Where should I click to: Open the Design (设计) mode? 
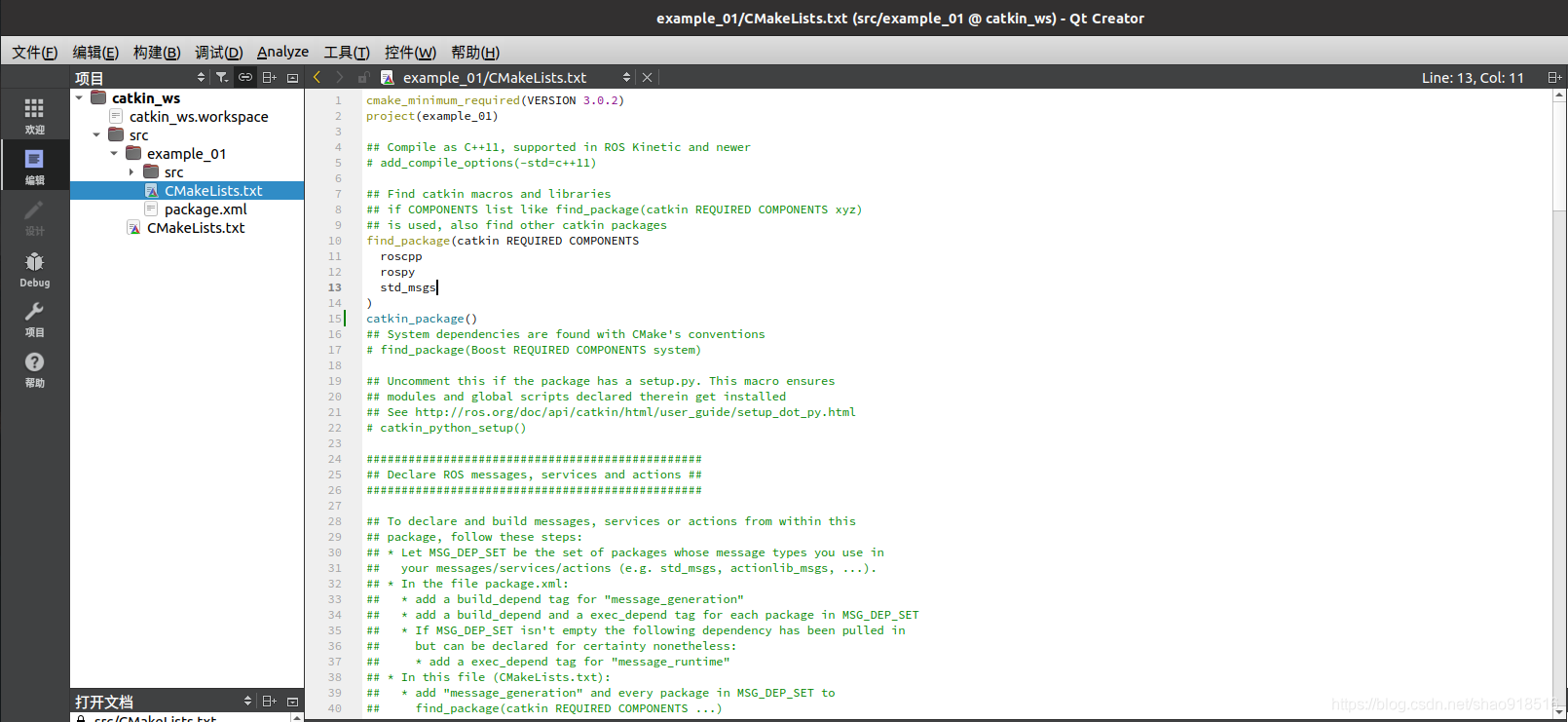[x=34, y=217]
